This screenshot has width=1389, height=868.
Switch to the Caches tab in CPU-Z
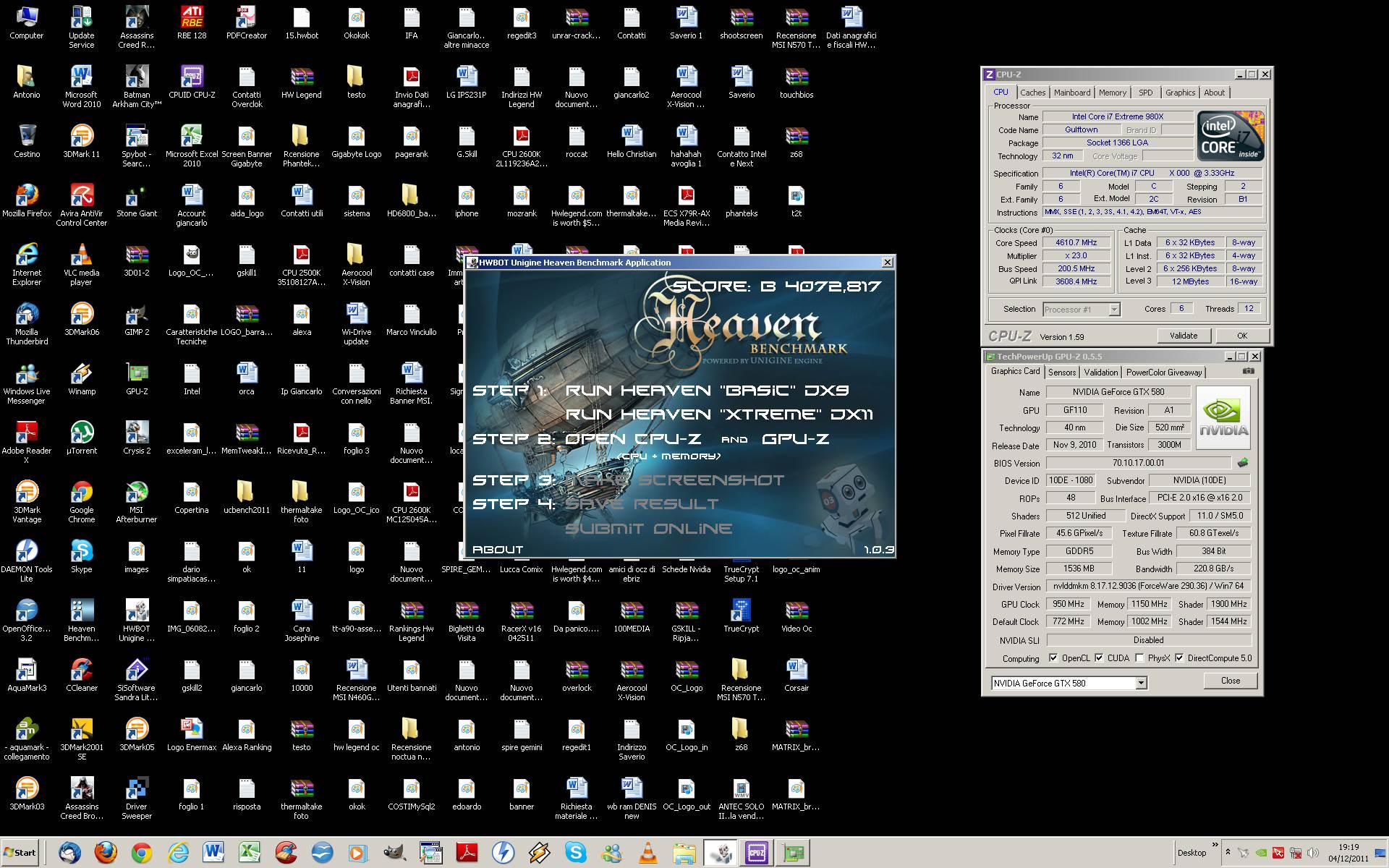[1032, 93]
